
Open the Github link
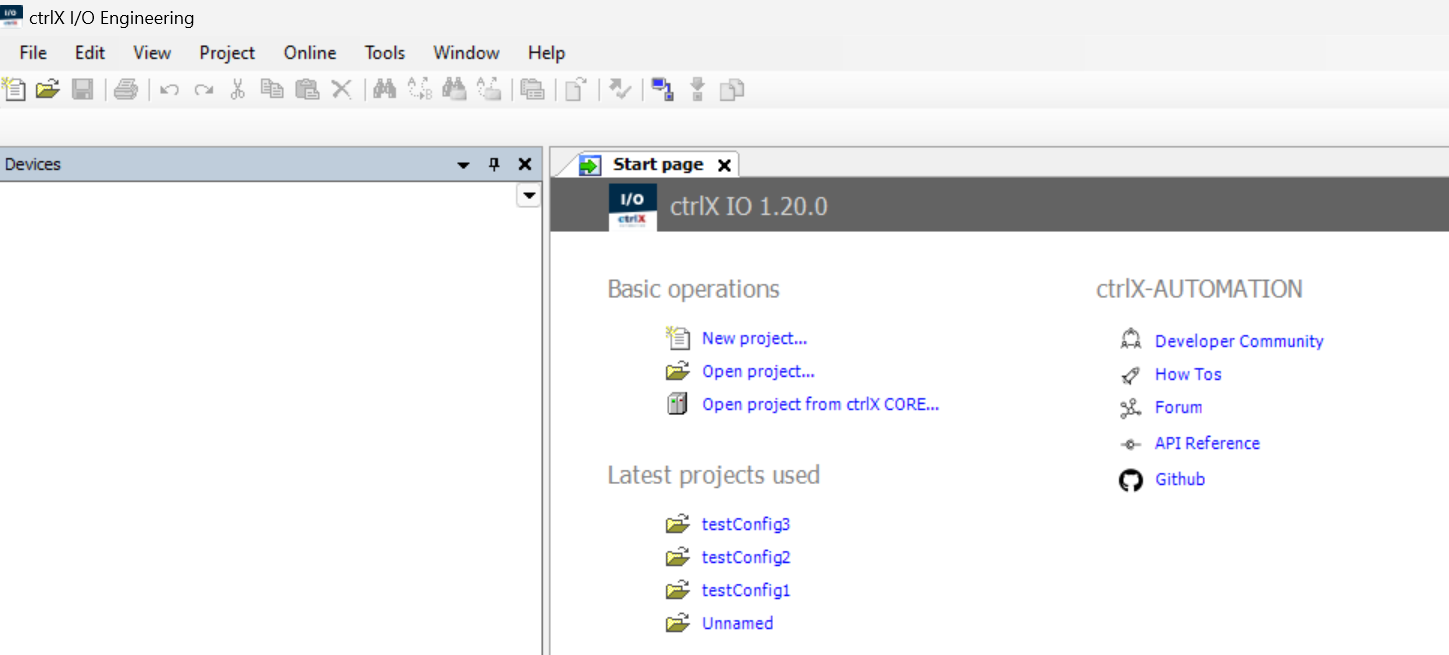(1180, 479)
